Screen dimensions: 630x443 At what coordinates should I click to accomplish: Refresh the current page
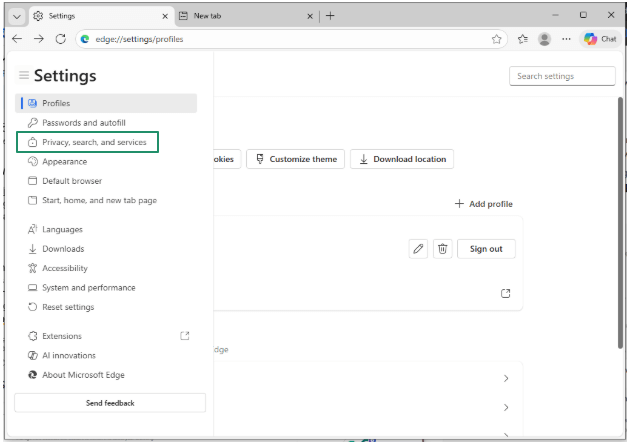(61, 39)
